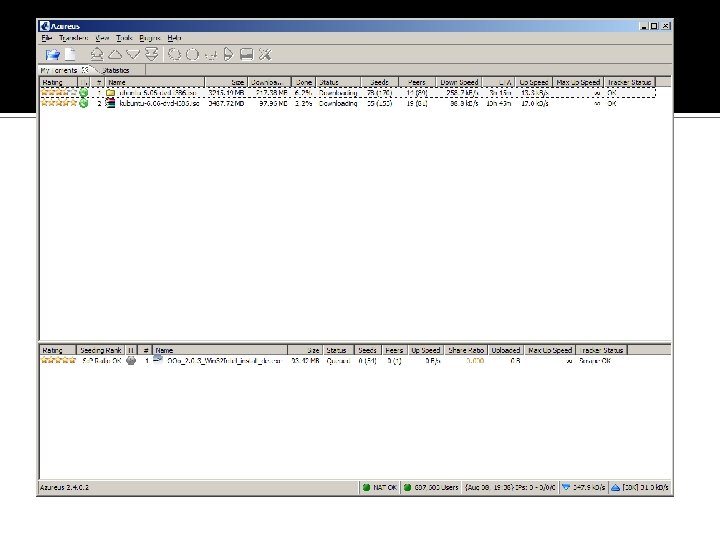This screenshot has width=720, height=540.
Task: Click the hard-drive toolbar icon
Action: [x=247, y=55]
